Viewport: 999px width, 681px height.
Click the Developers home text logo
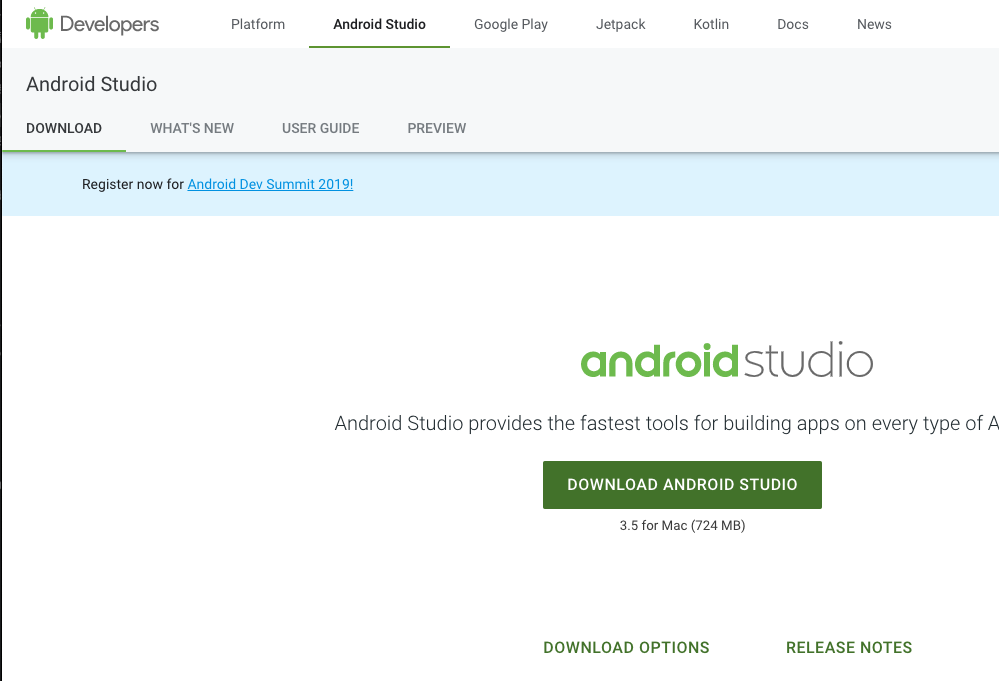pyautogui.click(x=109, y=24)
